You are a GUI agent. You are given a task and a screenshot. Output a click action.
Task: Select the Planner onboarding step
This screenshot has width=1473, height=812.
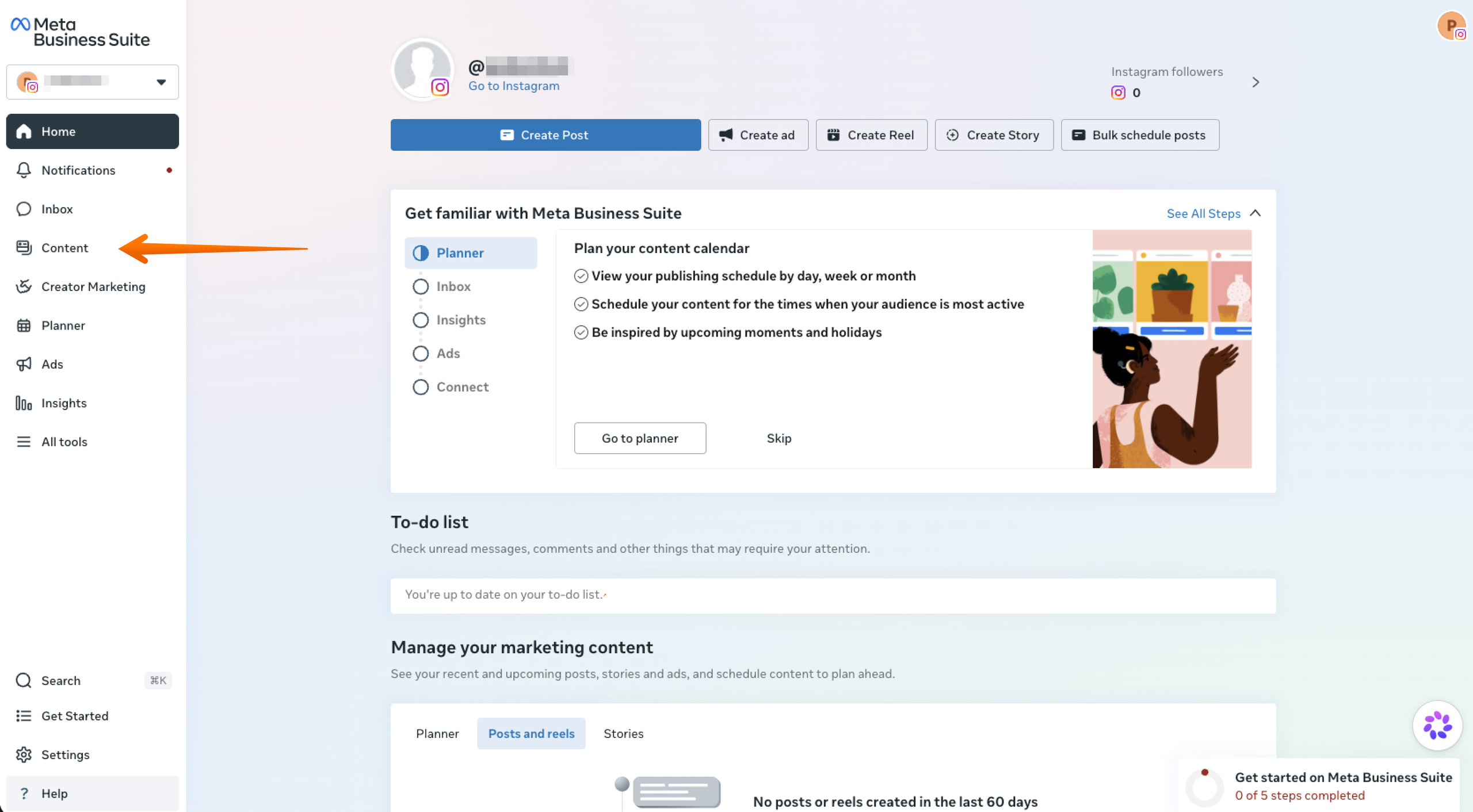471,253
